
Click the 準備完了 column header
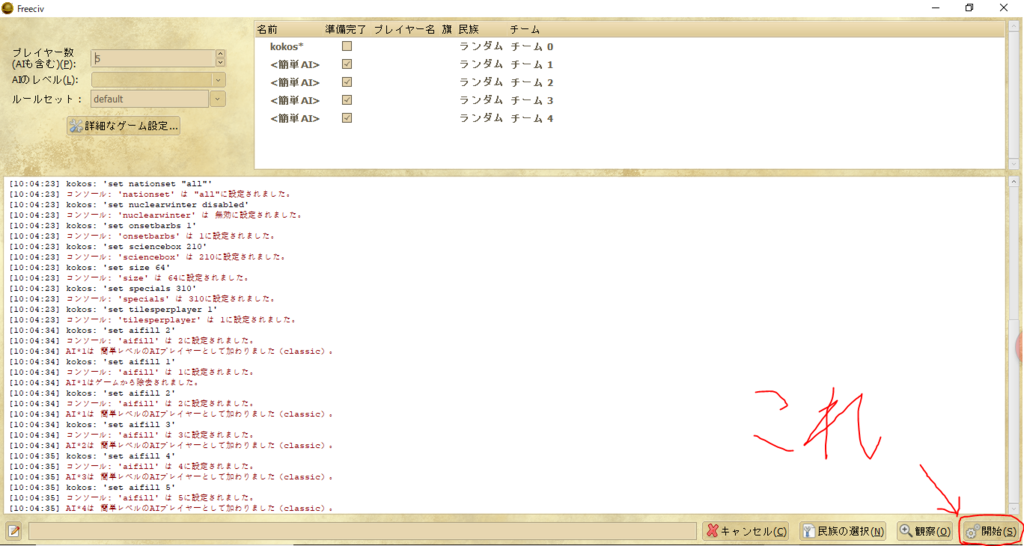[x=345, y=29]
